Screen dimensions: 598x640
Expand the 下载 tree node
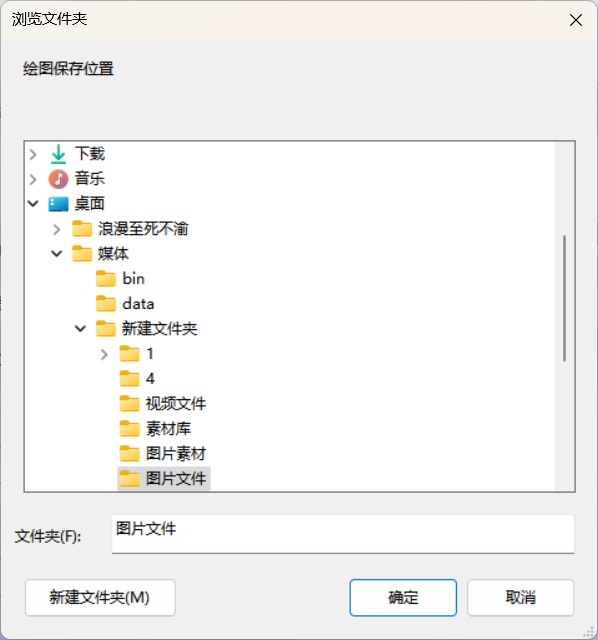click(33, 154)
